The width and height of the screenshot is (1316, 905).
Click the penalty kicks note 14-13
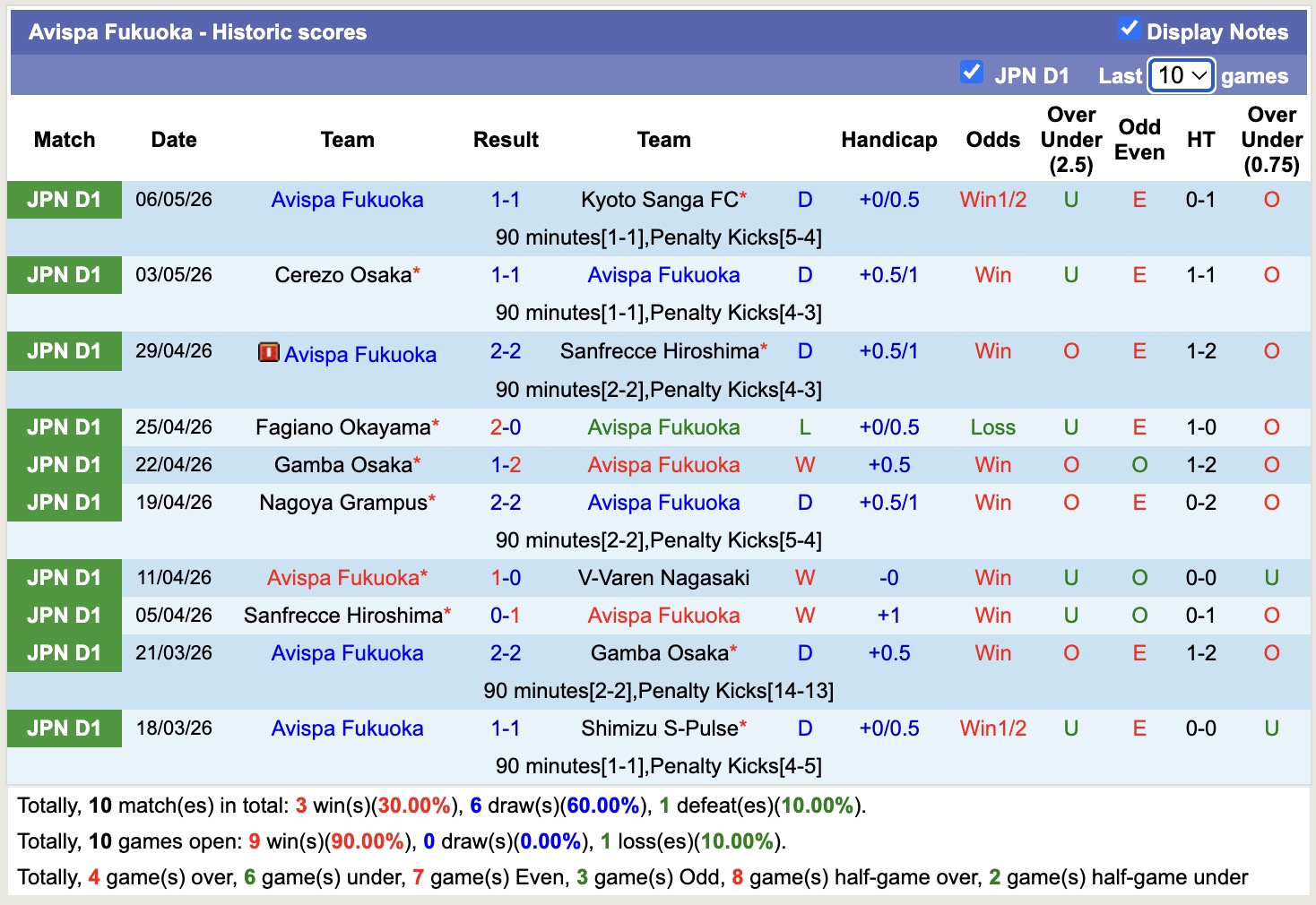coord(658,691)
